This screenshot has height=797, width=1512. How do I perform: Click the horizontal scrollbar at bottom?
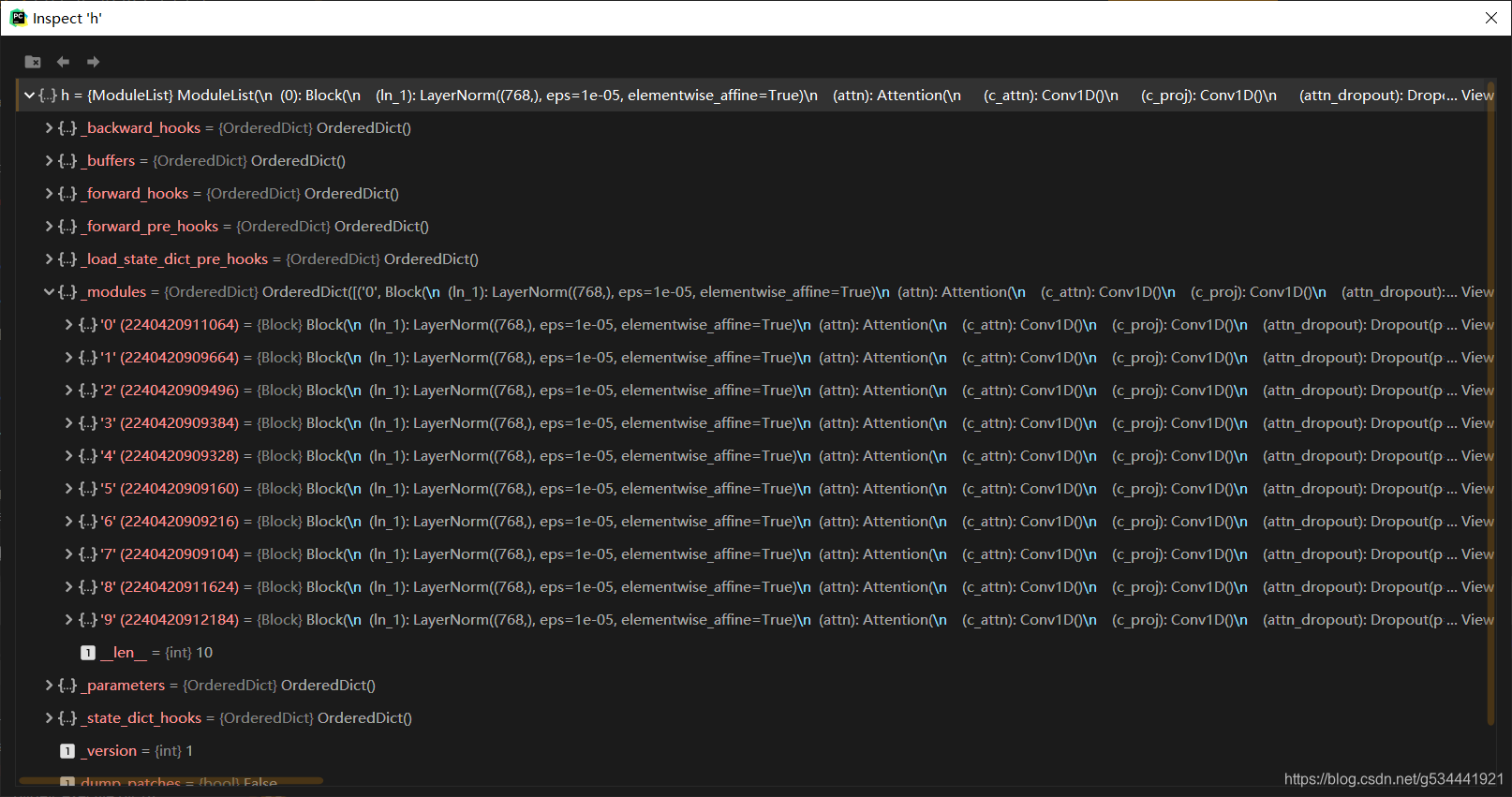coord(170,780)
